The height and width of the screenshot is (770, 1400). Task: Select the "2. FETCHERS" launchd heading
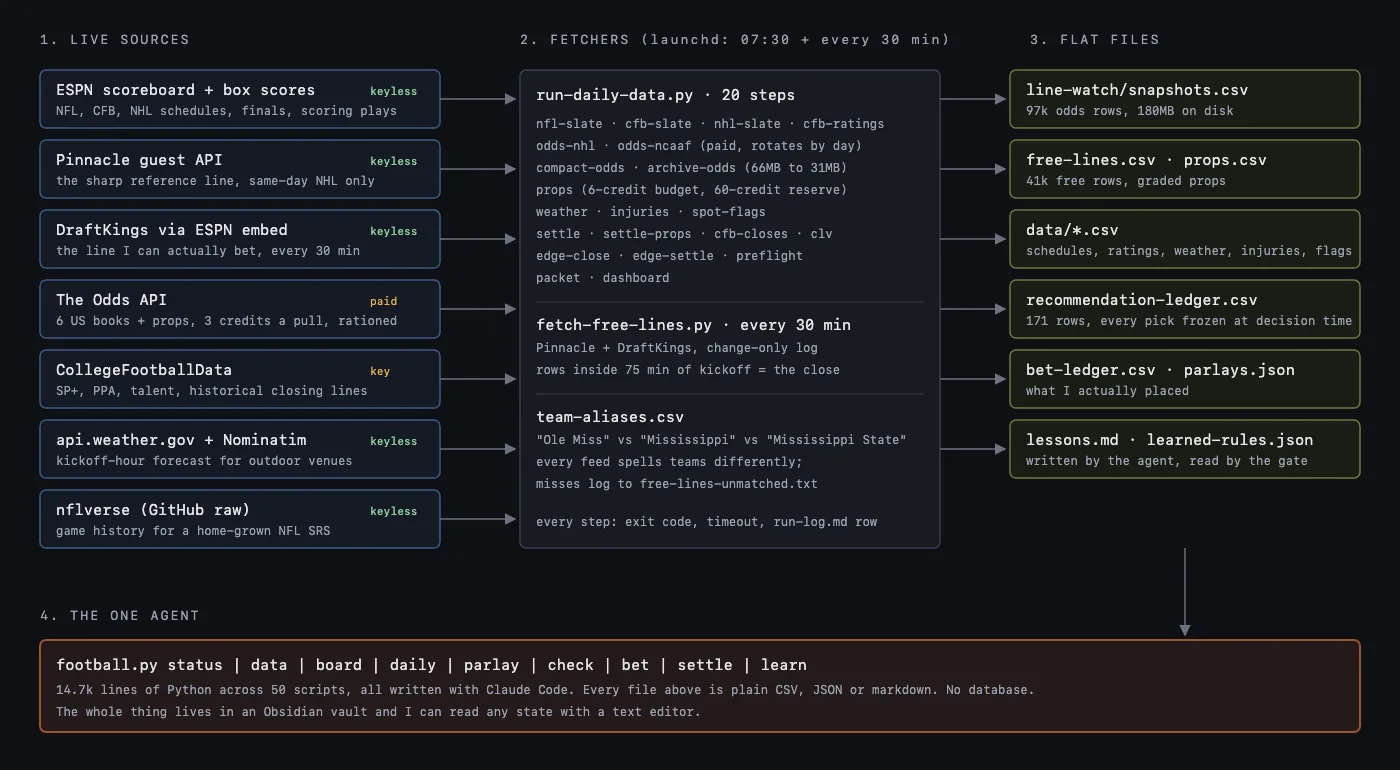click(734, 40)
